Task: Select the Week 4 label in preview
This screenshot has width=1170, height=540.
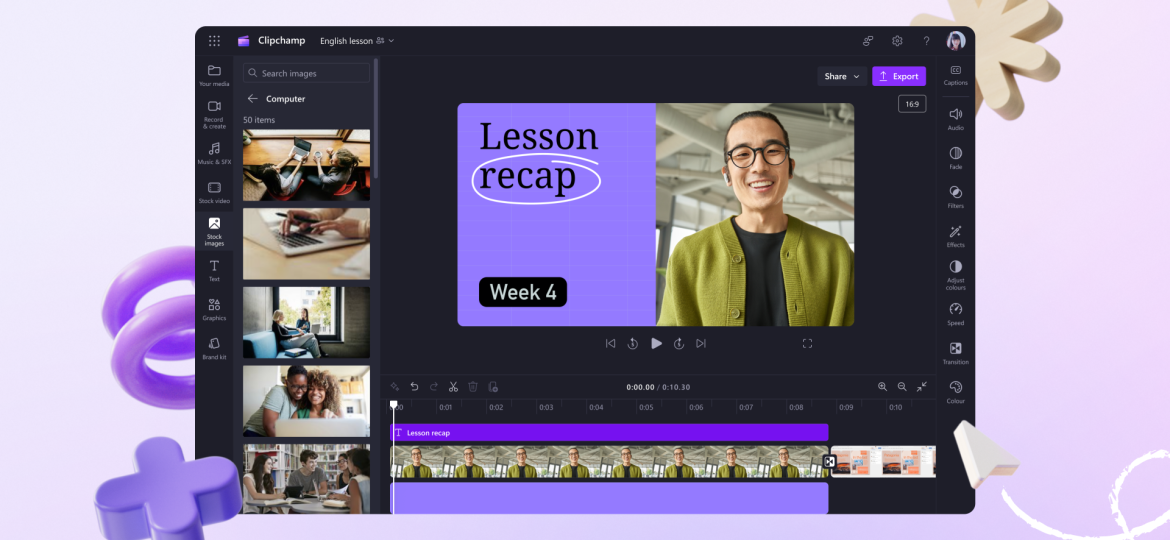Action: tap(522, 292)
